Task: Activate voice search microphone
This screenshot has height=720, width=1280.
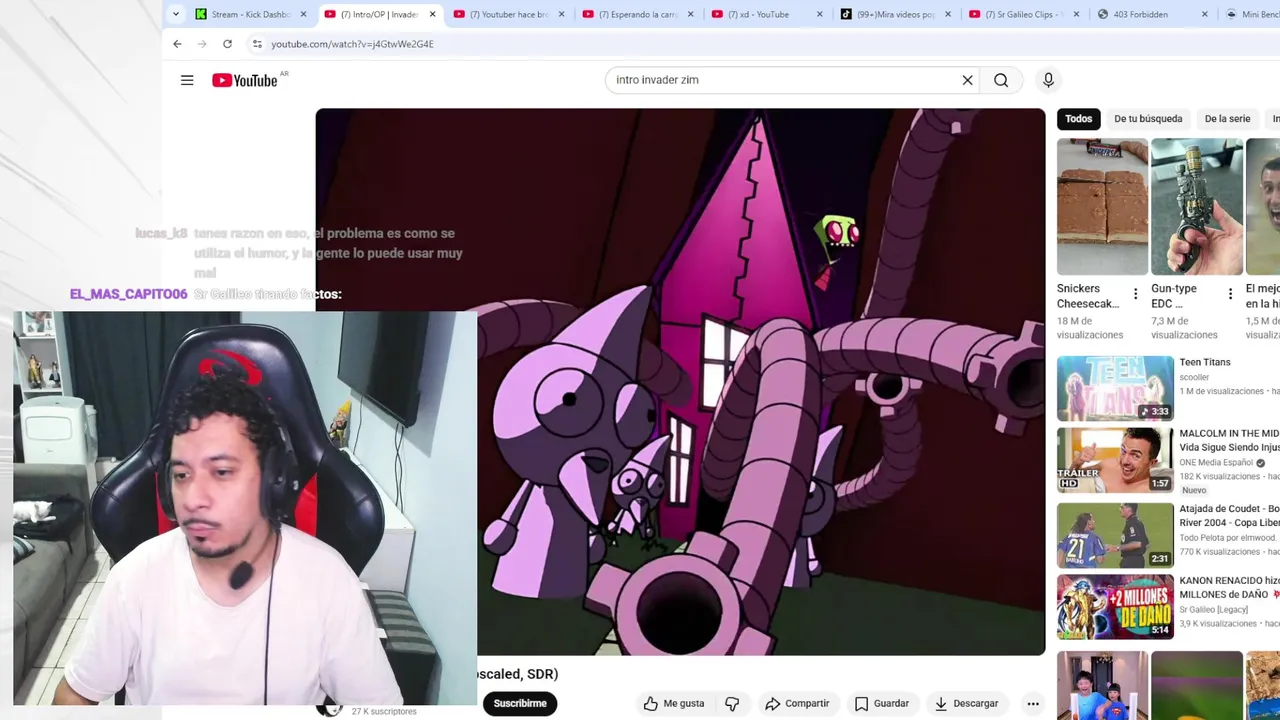Action: click(x=1048, y=80)
